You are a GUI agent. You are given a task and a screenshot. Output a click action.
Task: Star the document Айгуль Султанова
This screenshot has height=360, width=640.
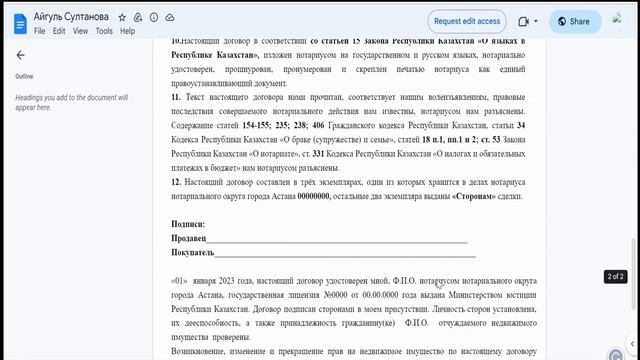pyautogui.click(x=122, y=17)
